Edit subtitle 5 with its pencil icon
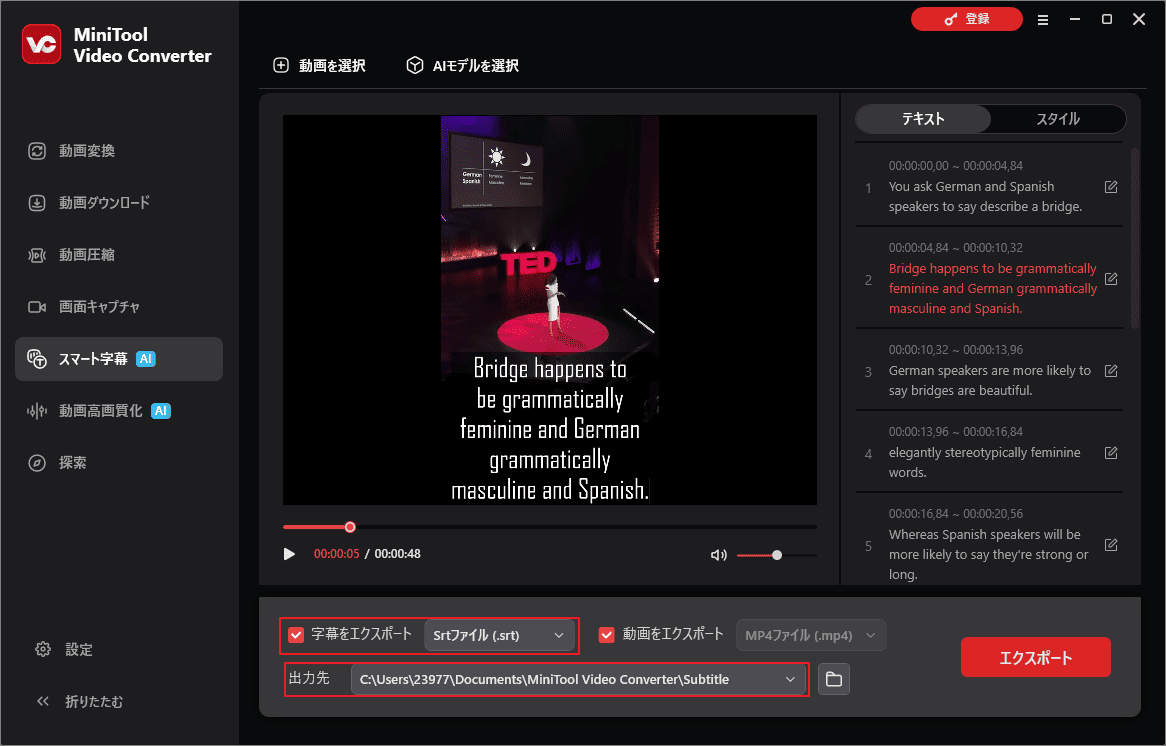This screenshot has width=1166, height=746. pyautogui.click(x=1111, y=544)
